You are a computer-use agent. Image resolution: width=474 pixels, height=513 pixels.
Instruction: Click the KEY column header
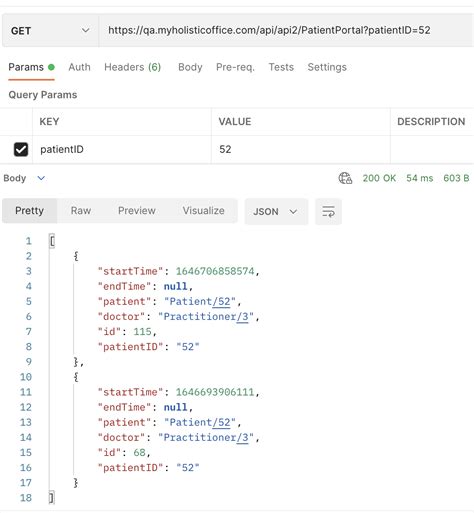(49, 122)
